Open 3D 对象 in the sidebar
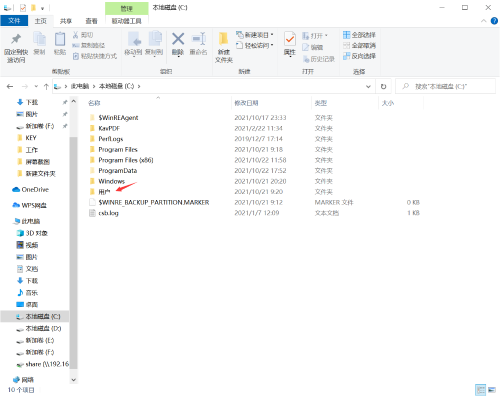This screenshot has height=396, width=500. point(32,233)
